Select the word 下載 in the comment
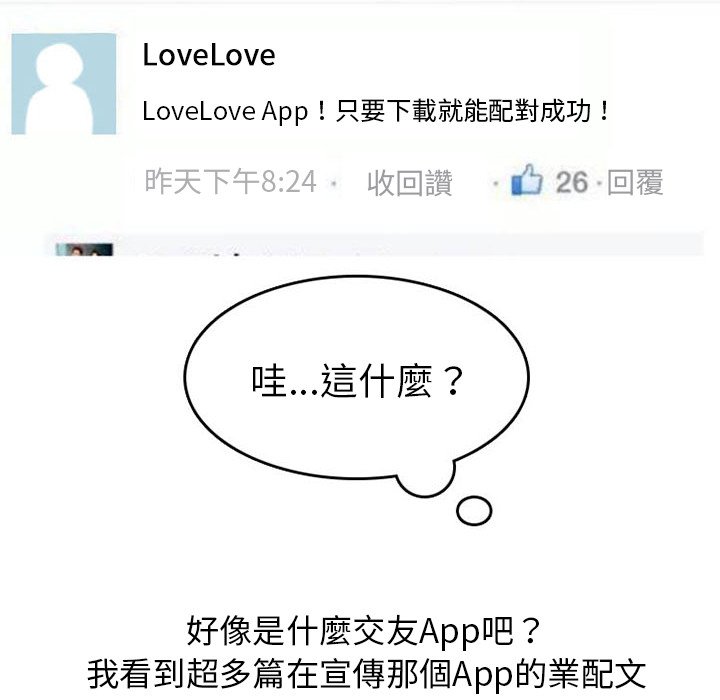Viewport: 720px width, 700px height. pos(412,111)
